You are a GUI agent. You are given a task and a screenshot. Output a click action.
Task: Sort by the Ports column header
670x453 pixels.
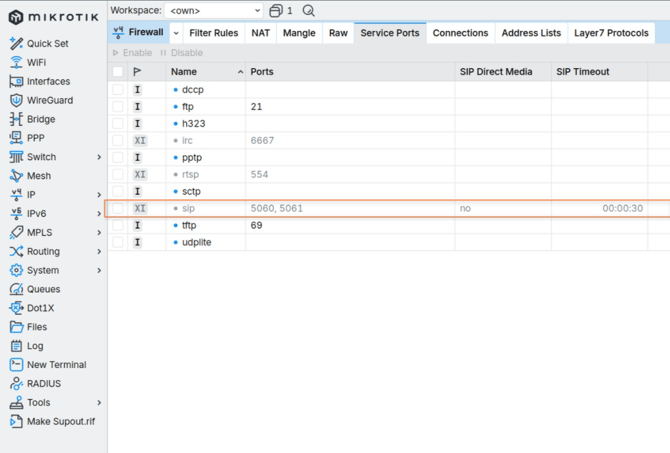[262, 72]
